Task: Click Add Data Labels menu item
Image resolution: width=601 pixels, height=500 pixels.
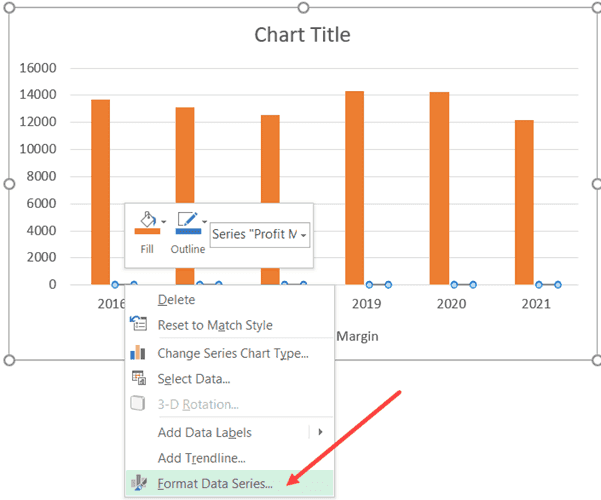Action: click(204, 432)
